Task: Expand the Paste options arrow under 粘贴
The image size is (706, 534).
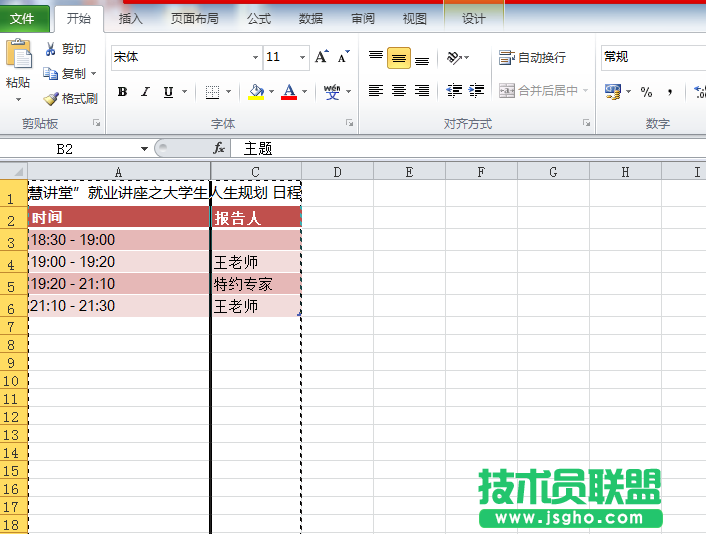Action: click(x=18, y=99)
